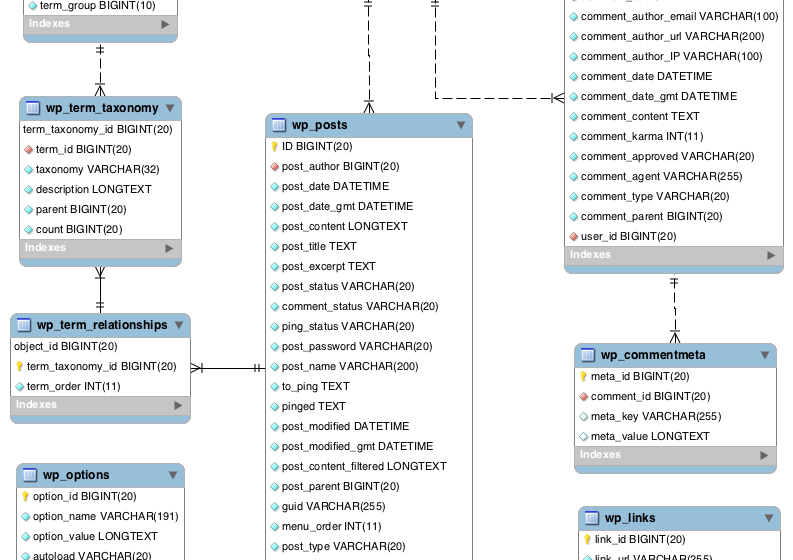Click the key icon beside link_id BIGINT(20)

tap(587, 539)
